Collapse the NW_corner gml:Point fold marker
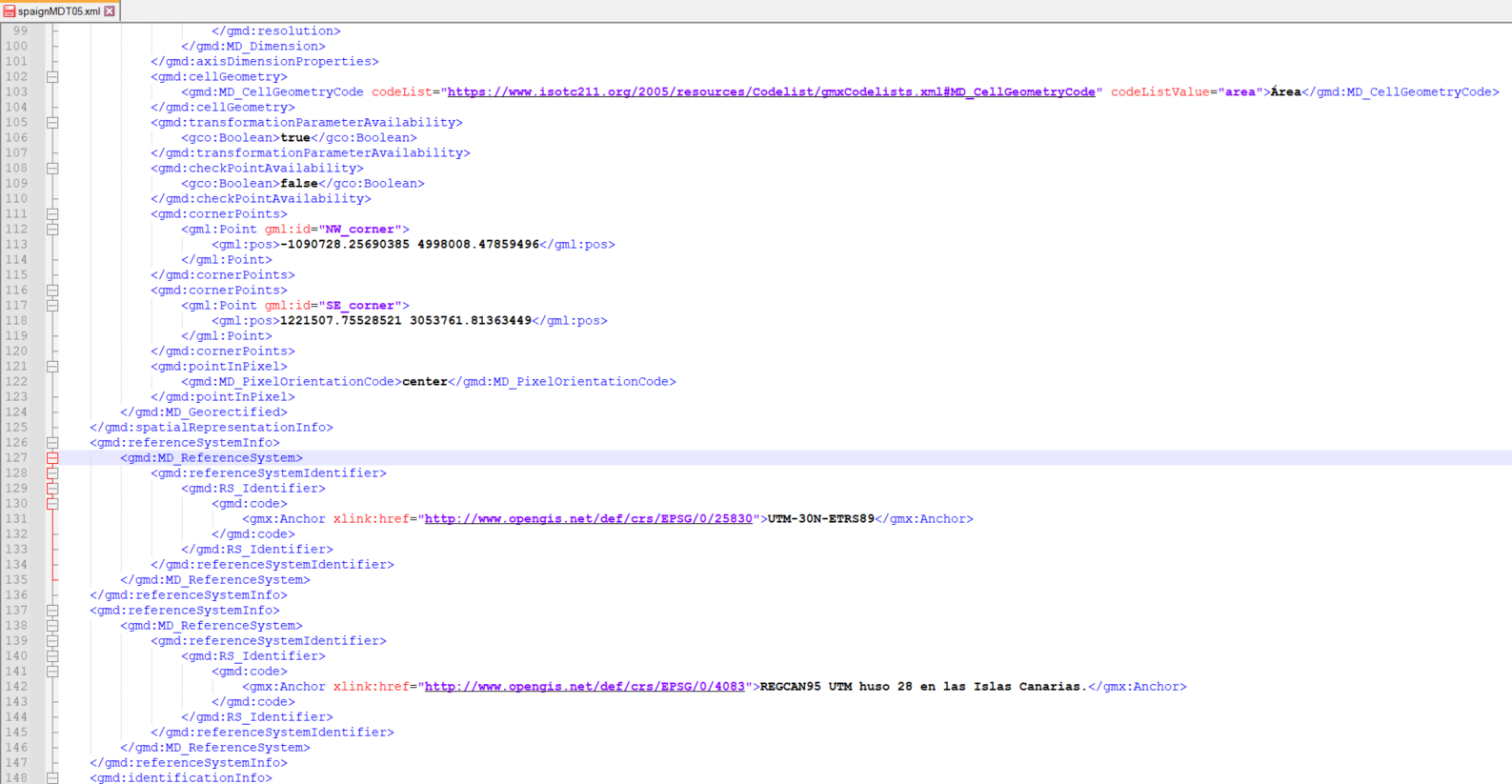This screenshot has width=1512, height=784. pos(52,230)
